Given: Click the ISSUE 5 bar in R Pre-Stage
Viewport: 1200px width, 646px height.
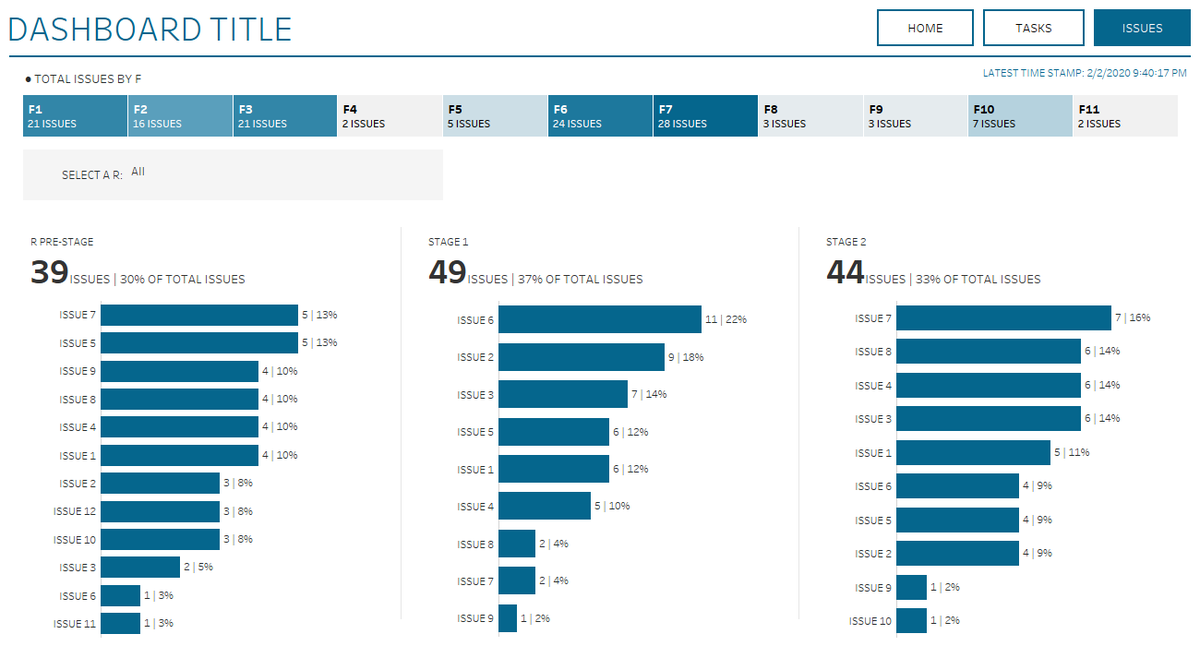Looking at the screenshot, I should click(199, 343).
